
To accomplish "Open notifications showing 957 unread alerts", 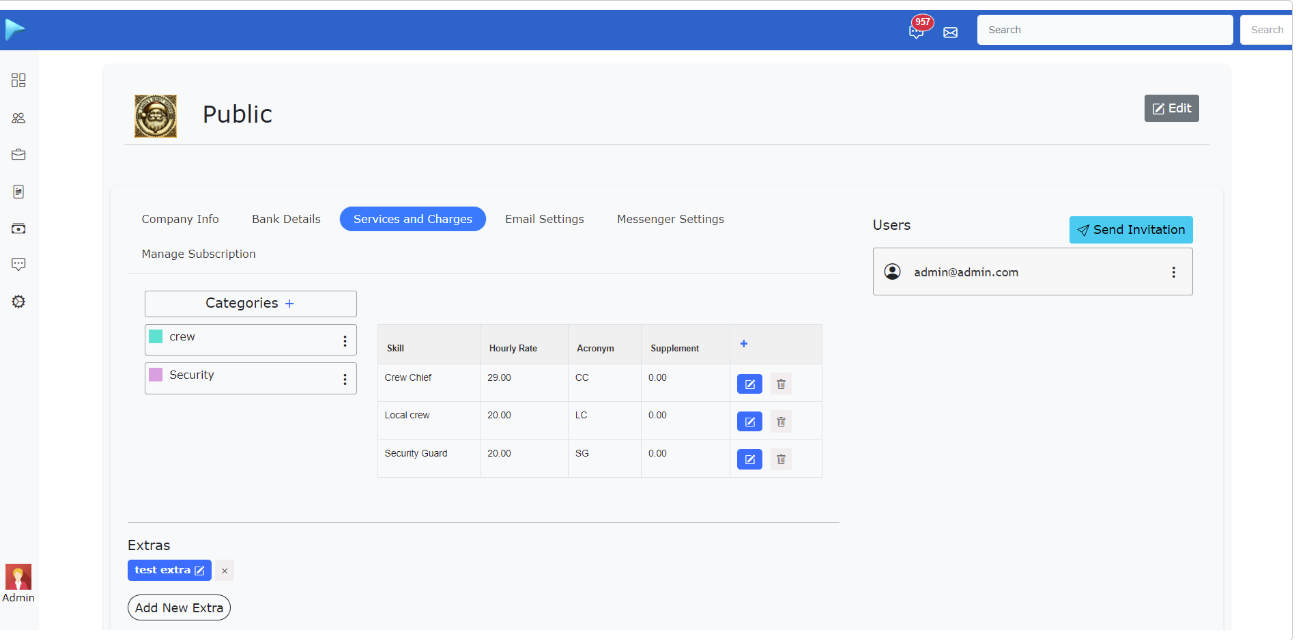I will [x=917, y=30].
